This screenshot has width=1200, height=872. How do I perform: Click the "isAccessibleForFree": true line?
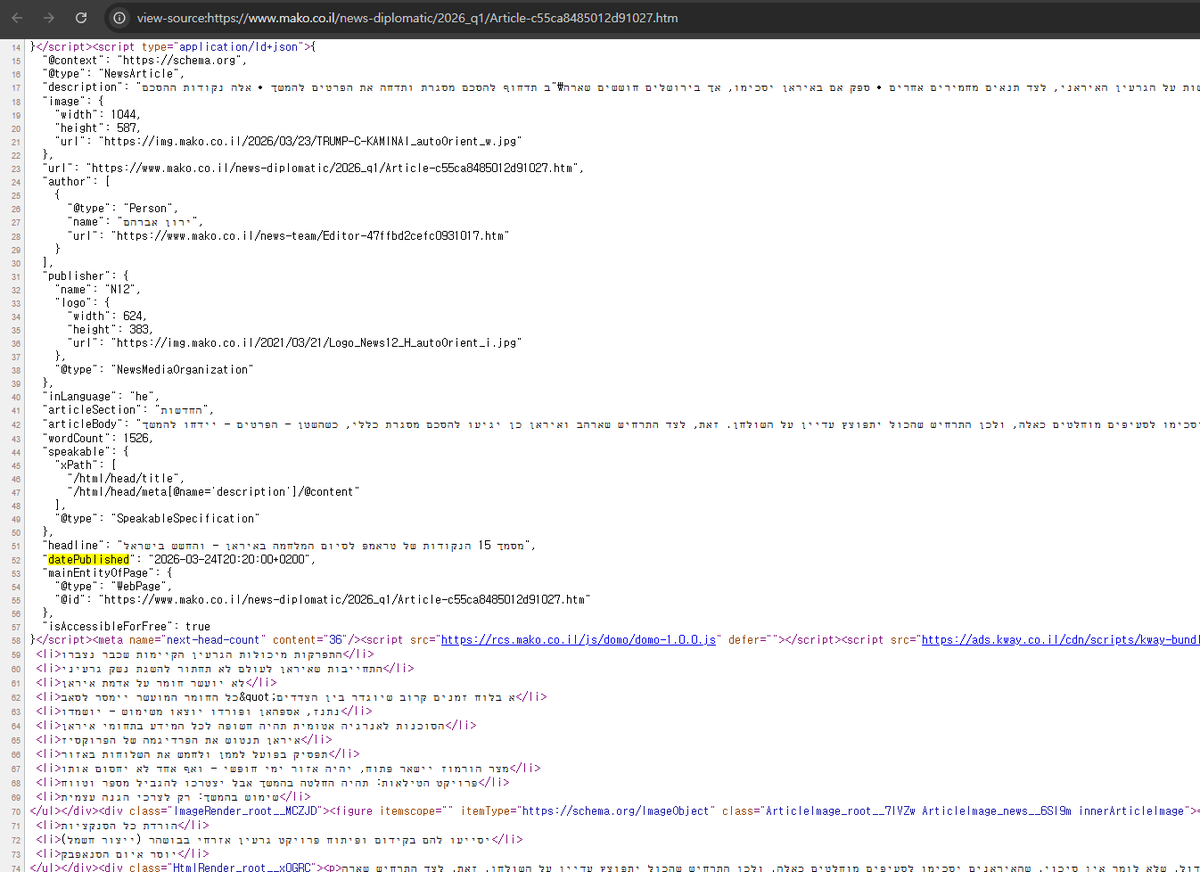[126, 627]
